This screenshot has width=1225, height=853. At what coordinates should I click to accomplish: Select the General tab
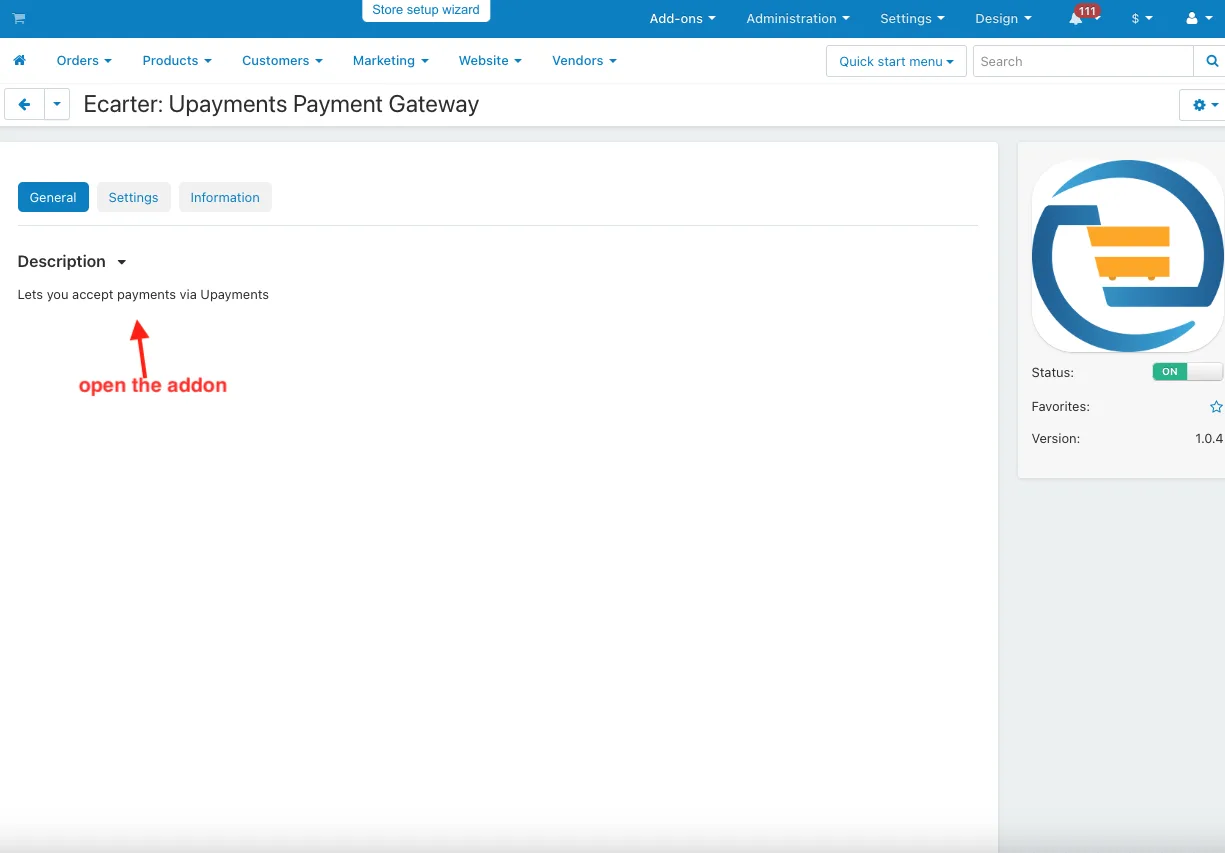coord(53,197)
